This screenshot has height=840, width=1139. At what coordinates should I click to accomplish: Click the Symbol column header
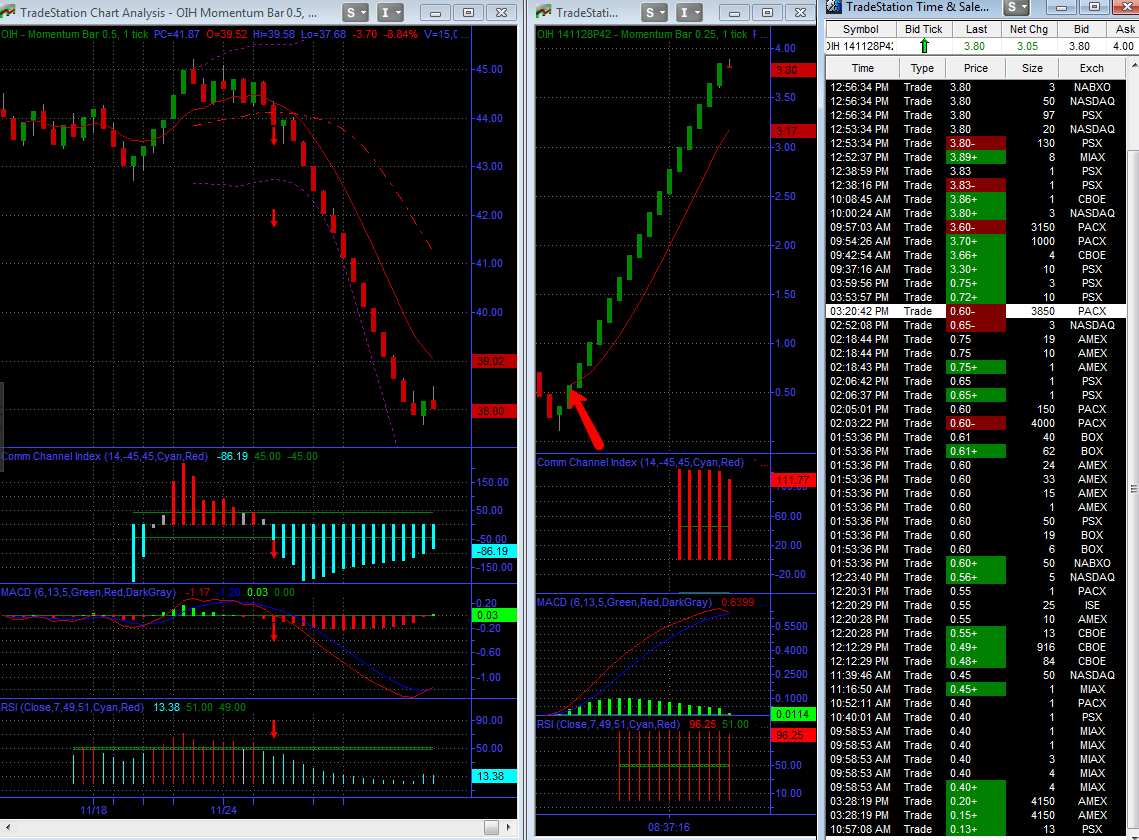coord(861,29)
